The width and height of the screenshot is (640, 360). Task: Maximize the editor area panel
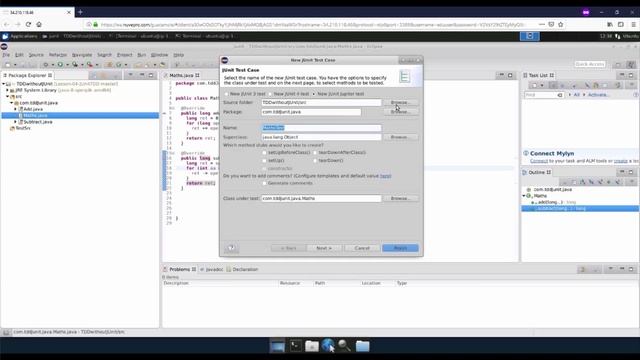(510, 75)
